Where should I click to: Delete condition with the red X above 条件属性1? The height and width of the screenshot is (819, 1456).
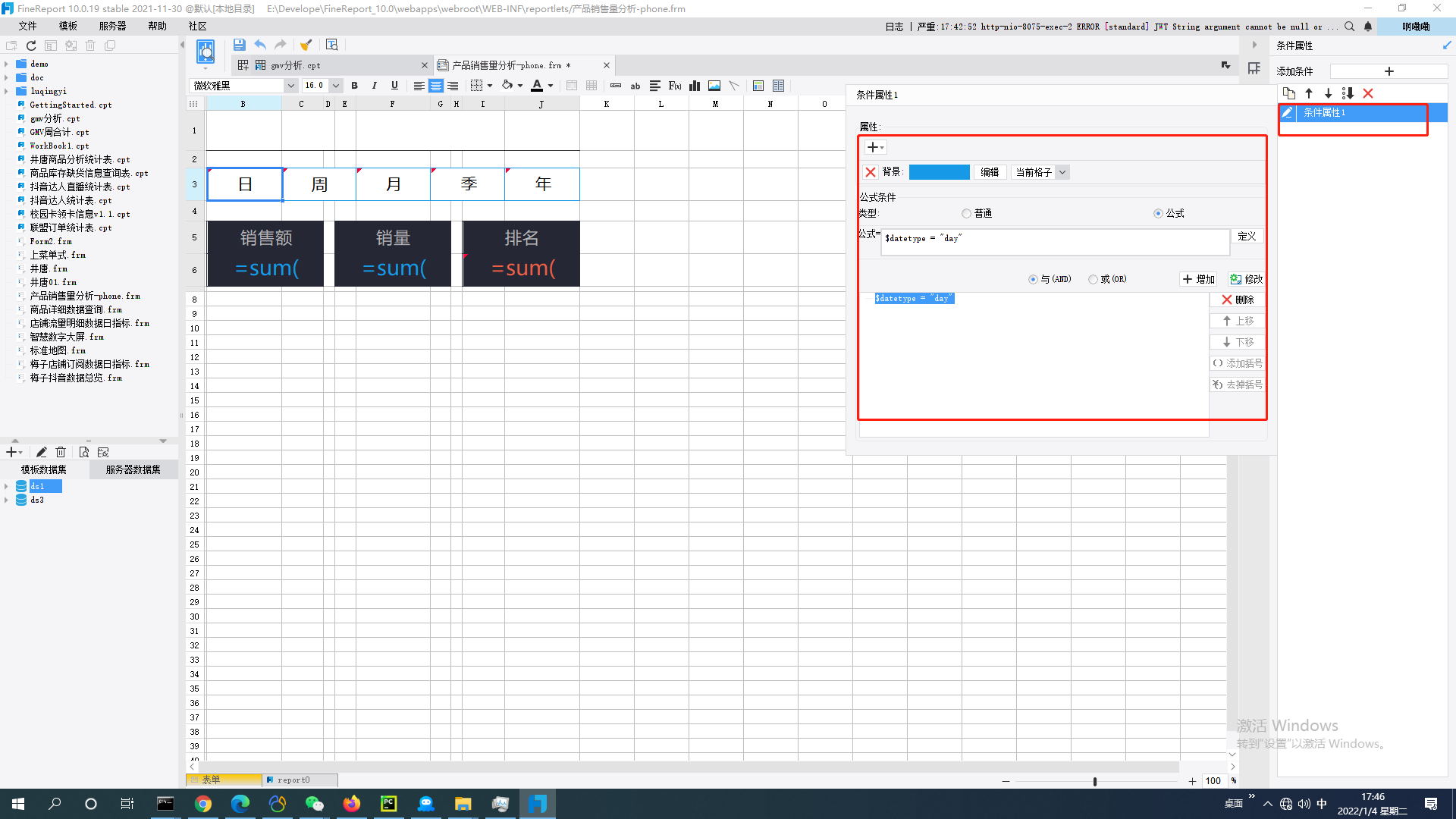tap(1368, 93)
